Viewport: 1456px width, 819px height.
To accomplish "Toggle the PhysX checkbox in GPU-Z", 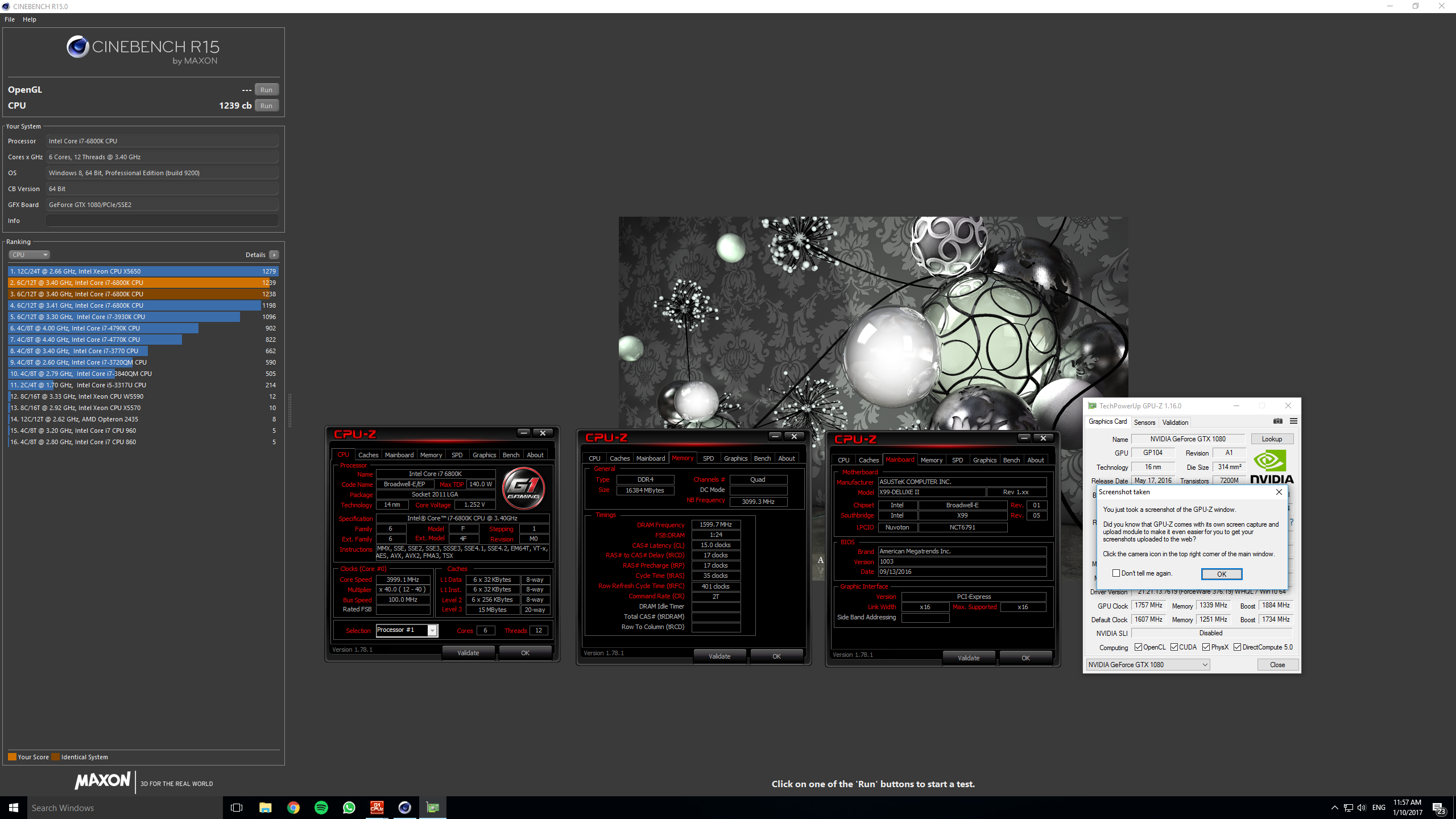I will [1206, 647].
